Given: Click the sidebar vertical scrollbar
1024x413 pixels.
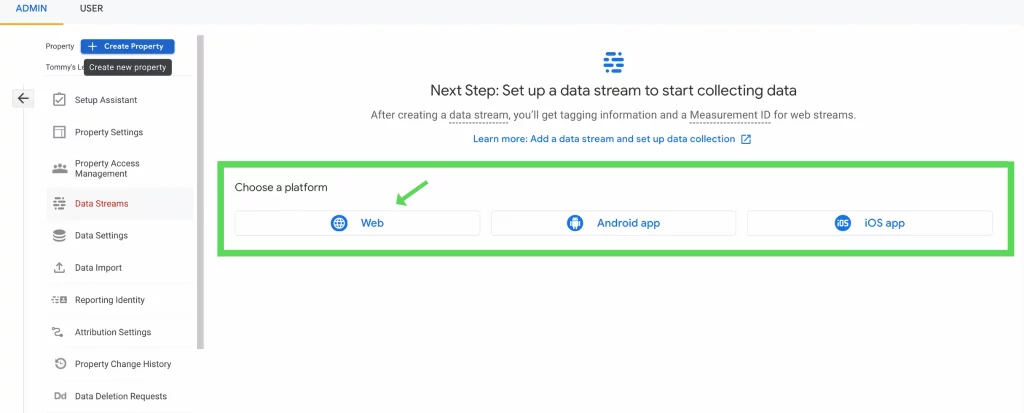Looking at the screenshot, I should click(x=200, y=192).
